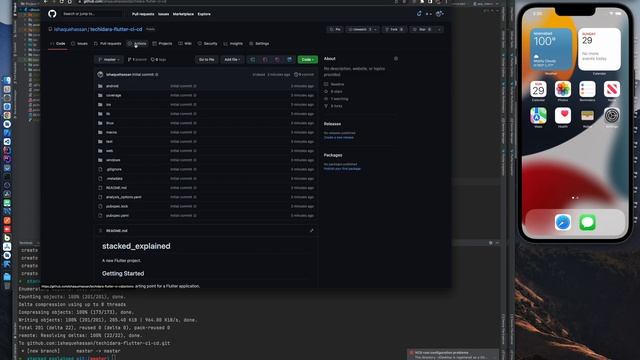Open the linux folder

tap(110, 123)
